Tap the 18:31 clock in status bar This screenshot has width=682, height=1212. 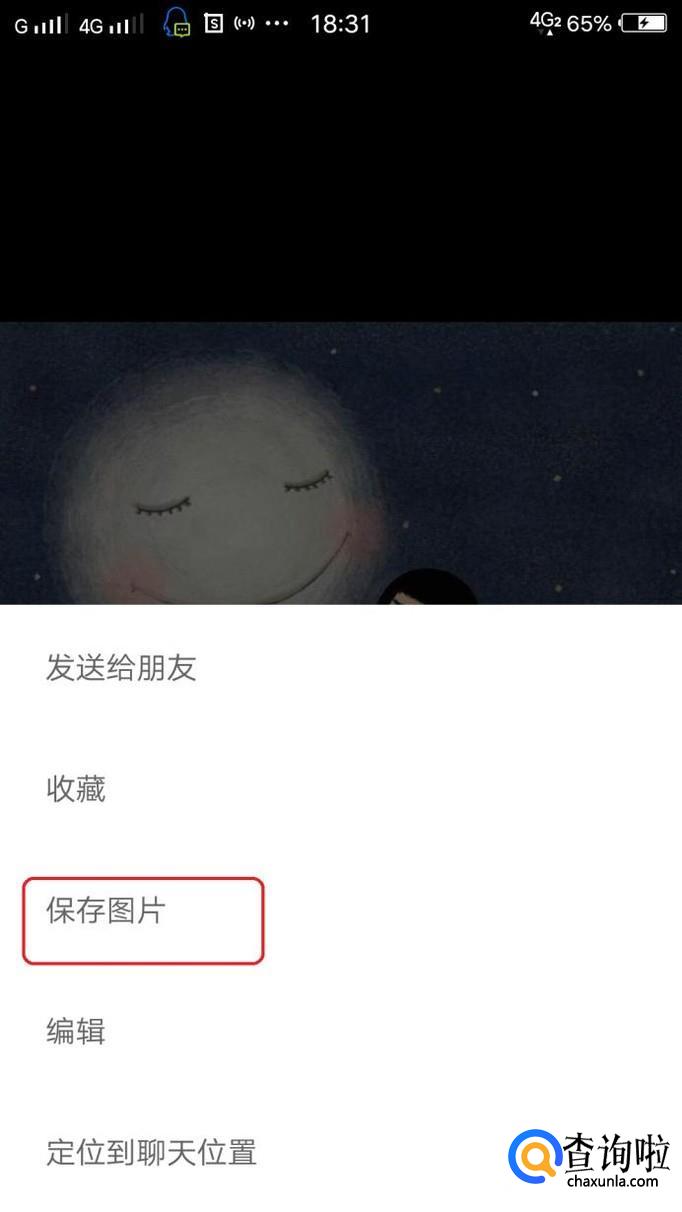click(340, 24)
